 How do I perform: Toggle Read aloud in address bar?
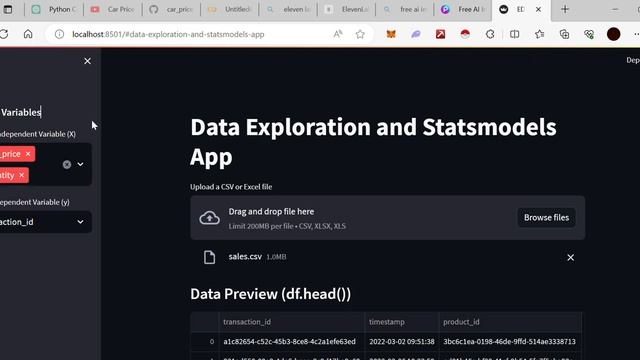338,34
